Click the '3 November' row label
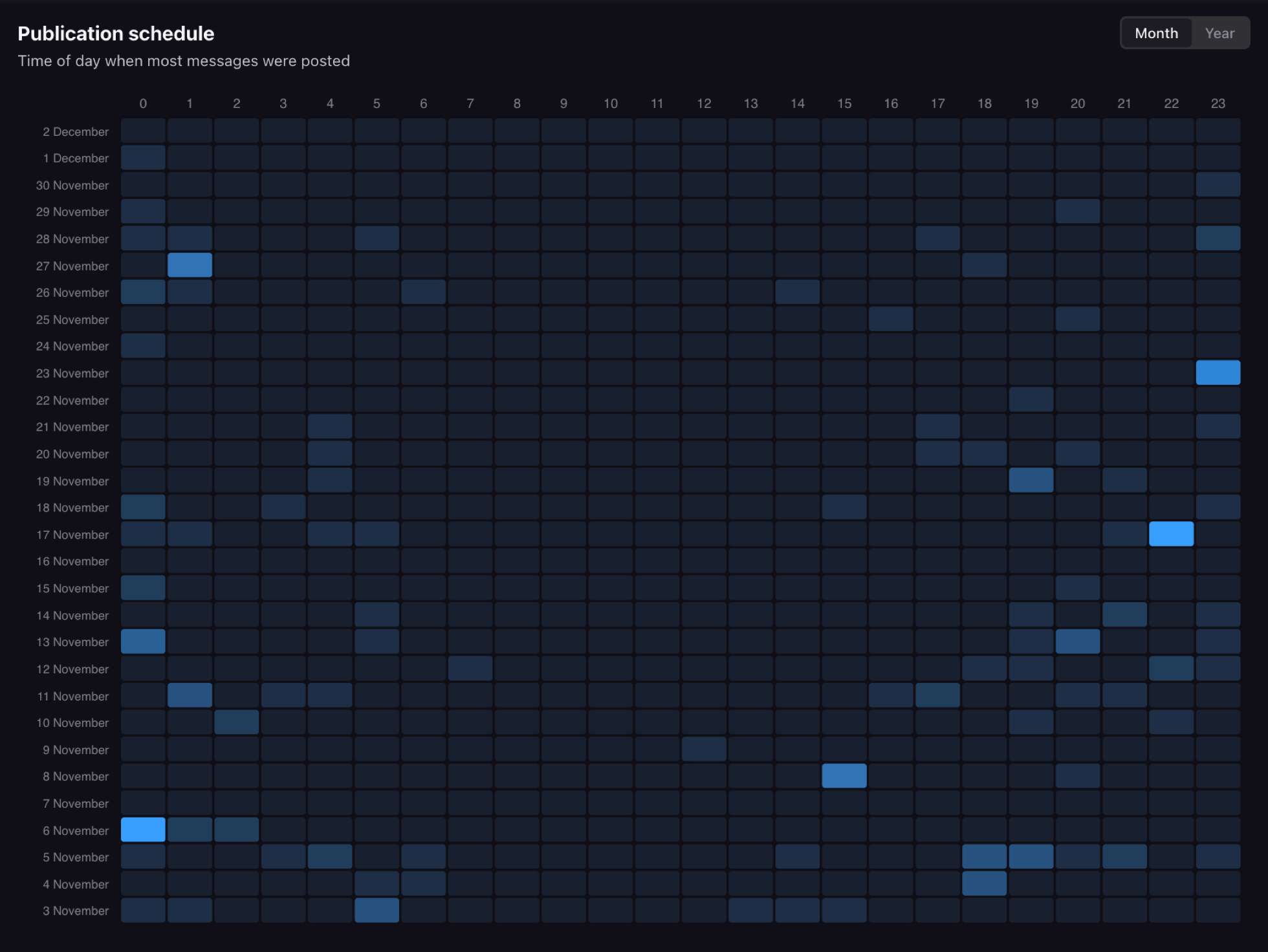Screen dimensions: 1268x952 [76, 911]
